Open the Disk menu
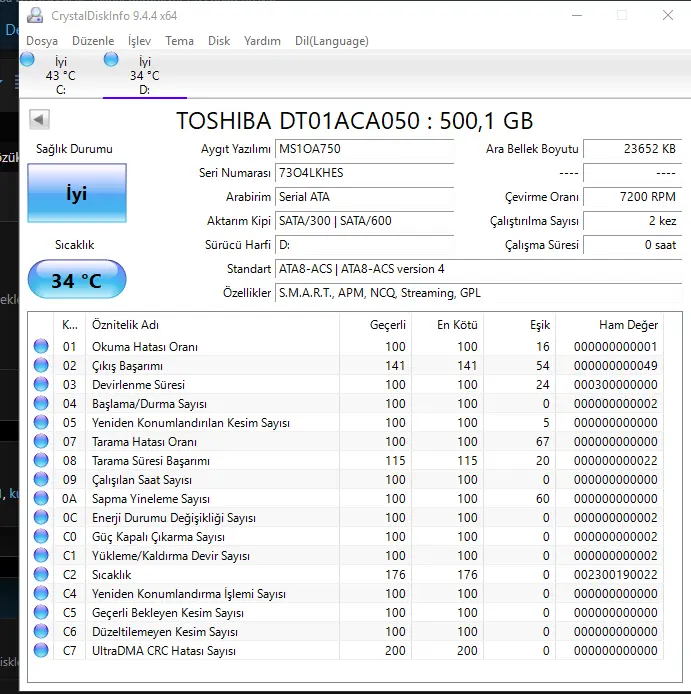The height and width of the screenshot is (694, 691). [219, 41]
